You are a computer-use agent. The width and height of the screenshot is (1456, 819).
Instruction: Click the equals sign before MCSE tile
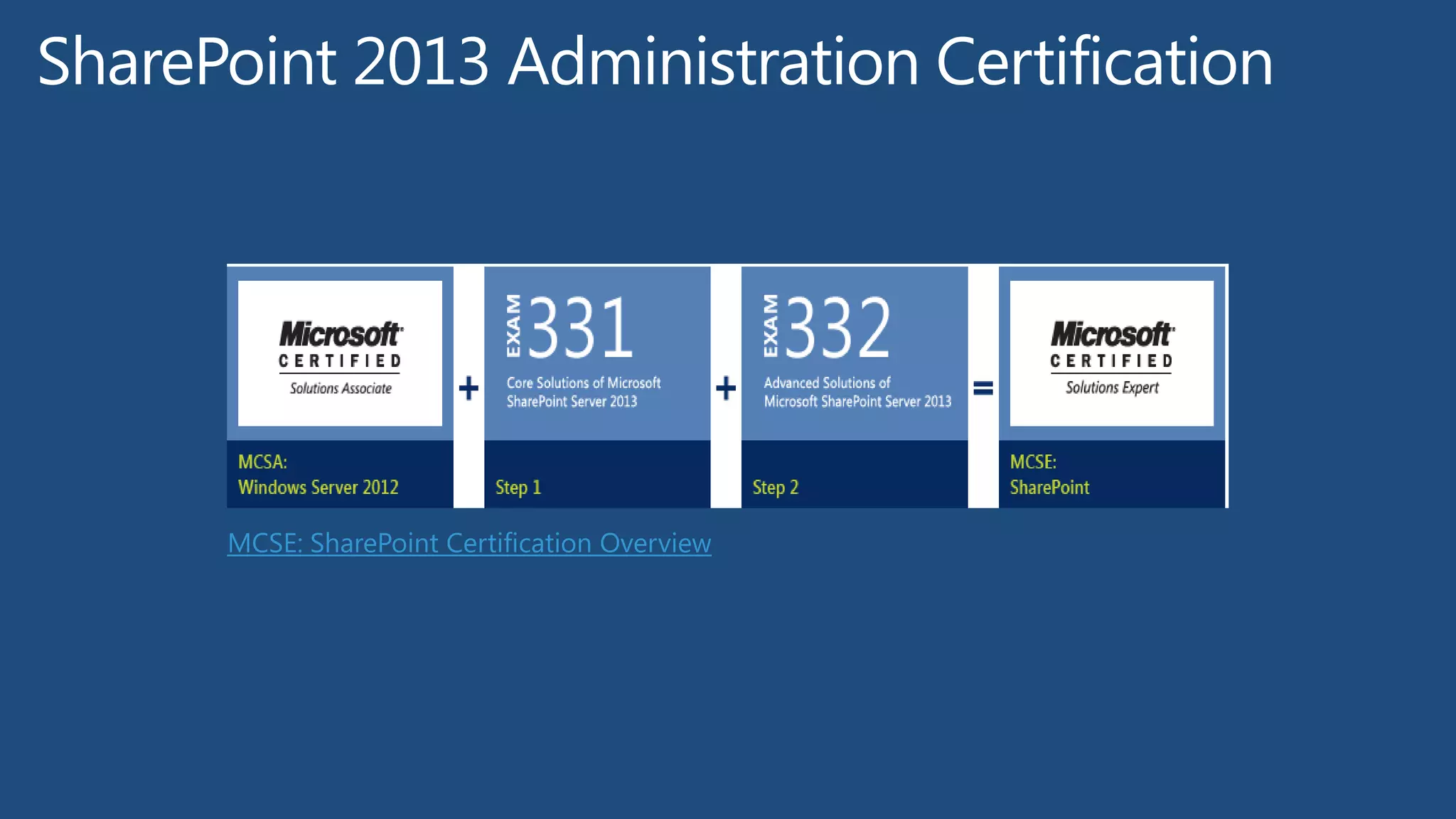click(x=983, y=388)
